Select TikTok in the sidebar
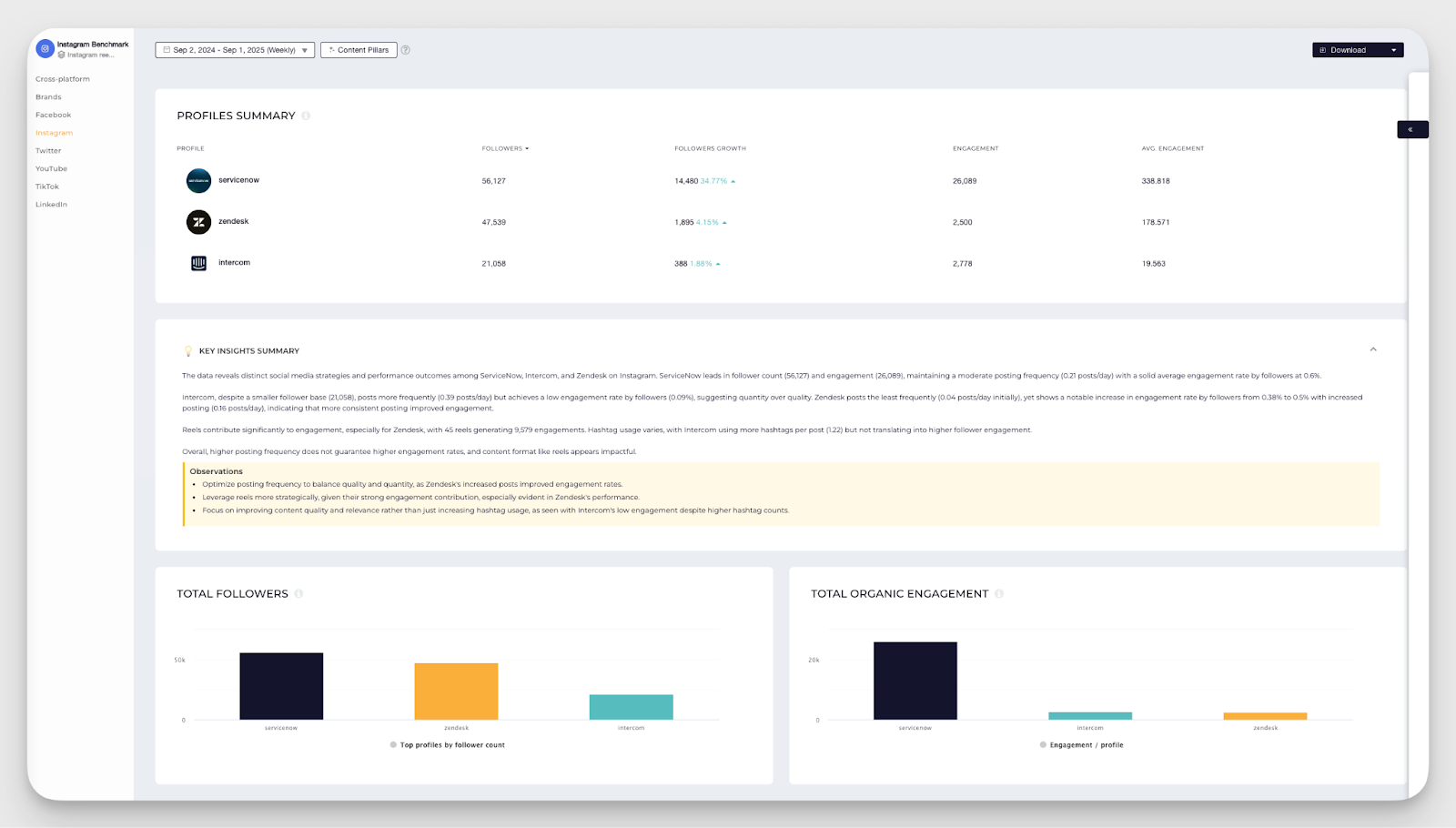The height and width of the screenshot is (828, 1456). click(x=47, y=187)
